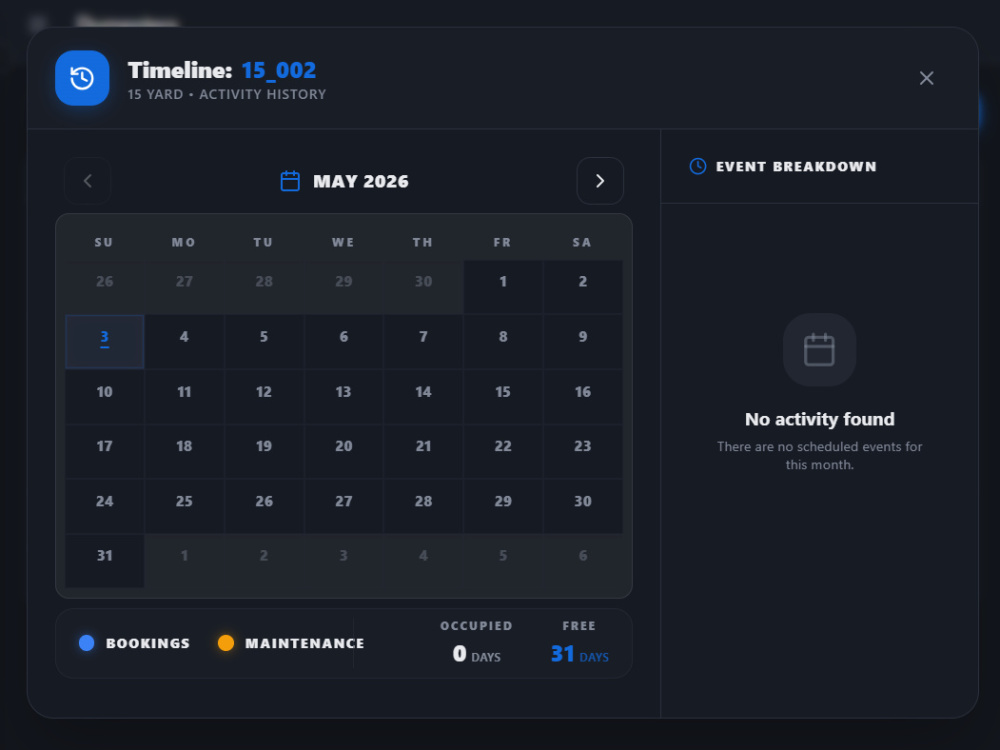Image resolution: width=1000 pixels, height=750 pixels.
Task: Click the blue Bookings legend dot
Action: click(x=87, y=643)
